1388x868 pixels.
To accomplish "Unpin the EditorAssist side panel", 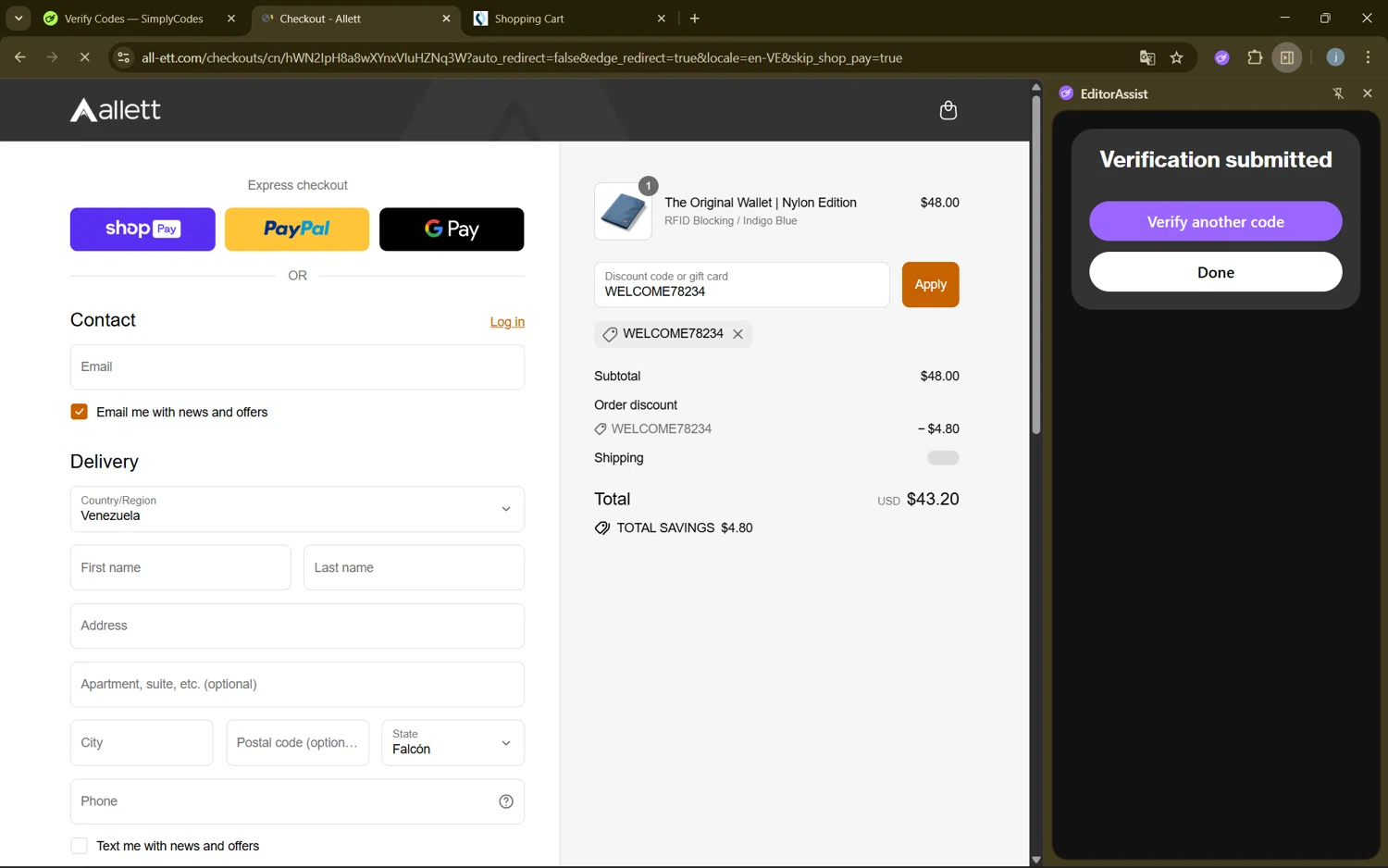I will (x=1338, y=93).
